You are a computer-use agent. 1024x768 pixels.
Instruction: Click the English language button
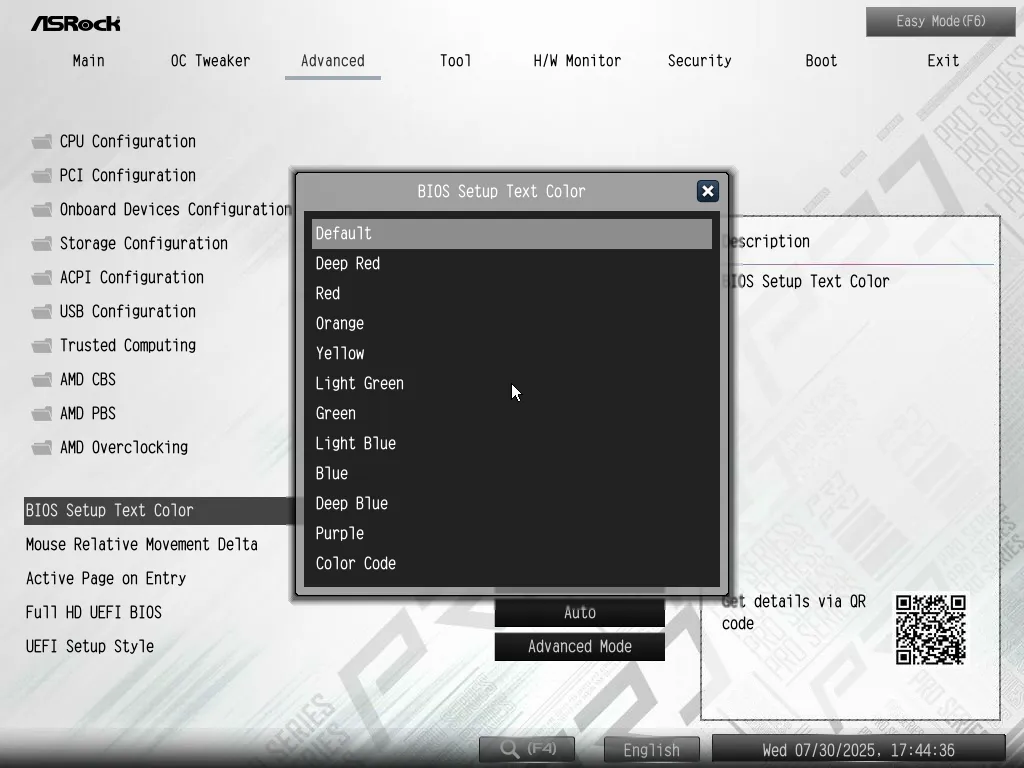pos(651,750)
